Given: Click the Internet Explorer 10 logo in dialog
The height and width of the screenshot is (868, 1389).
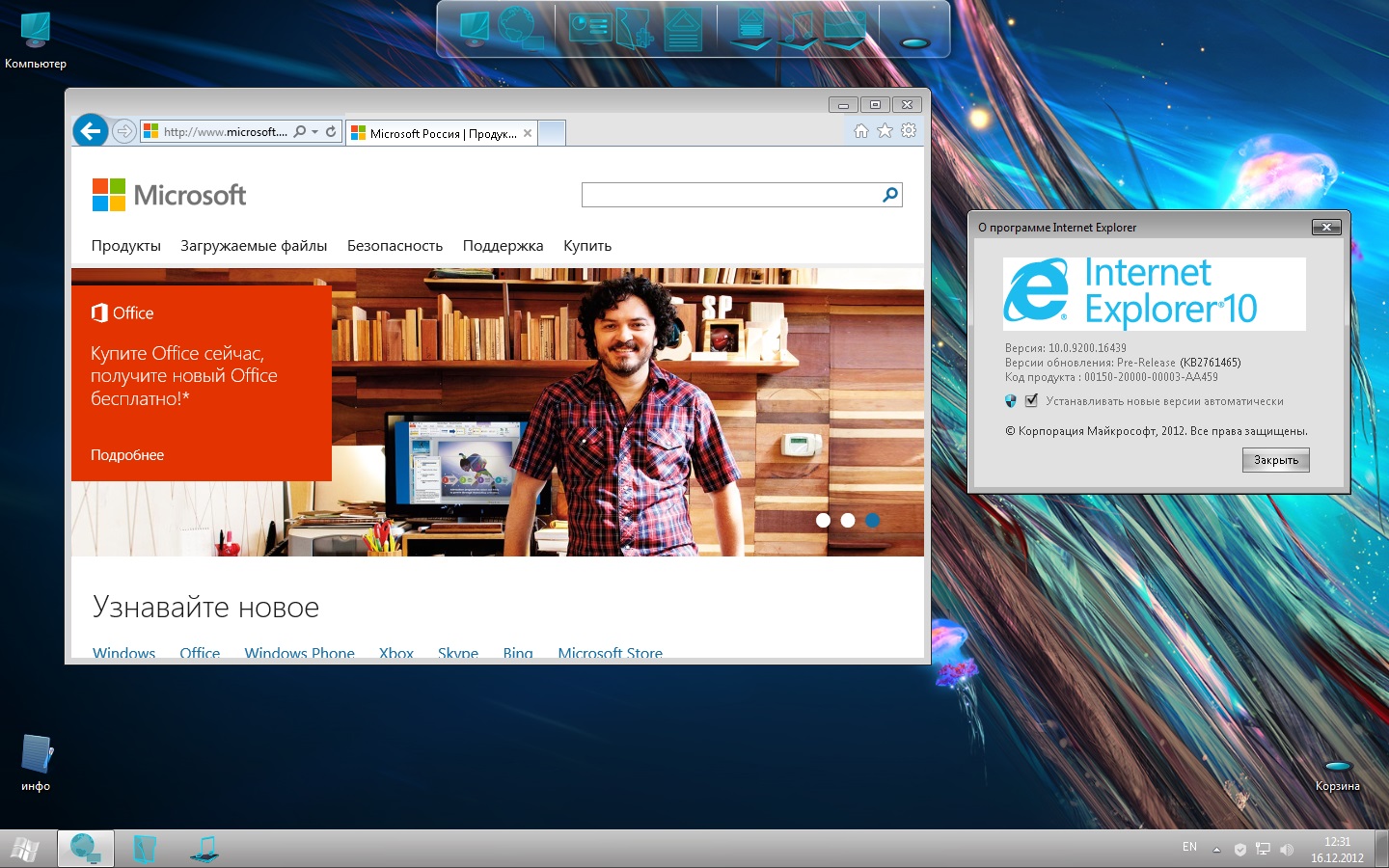Looking at the screenshot, I should pos(1154,293).
